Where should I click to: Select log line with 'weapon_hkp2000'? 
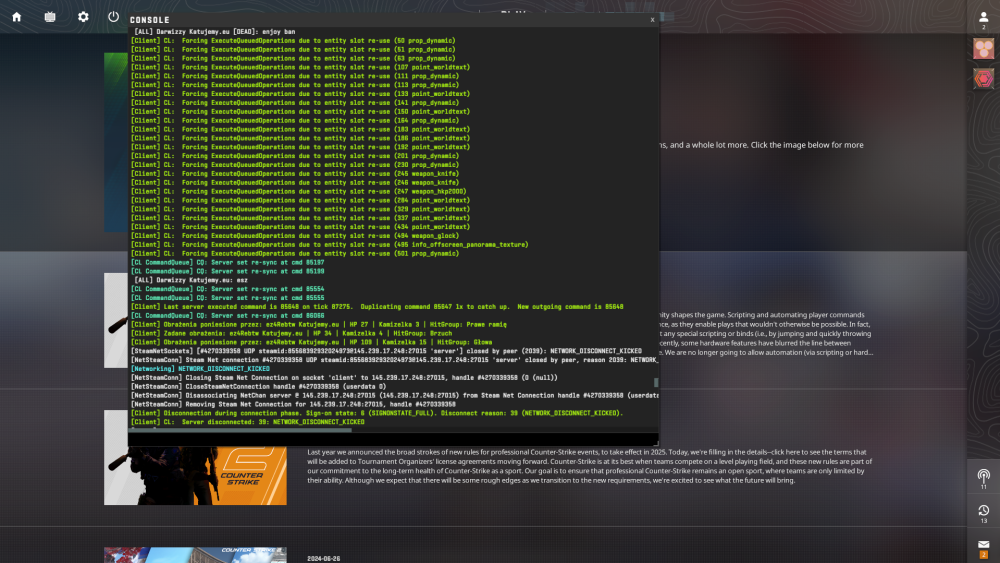coord(298,191)
